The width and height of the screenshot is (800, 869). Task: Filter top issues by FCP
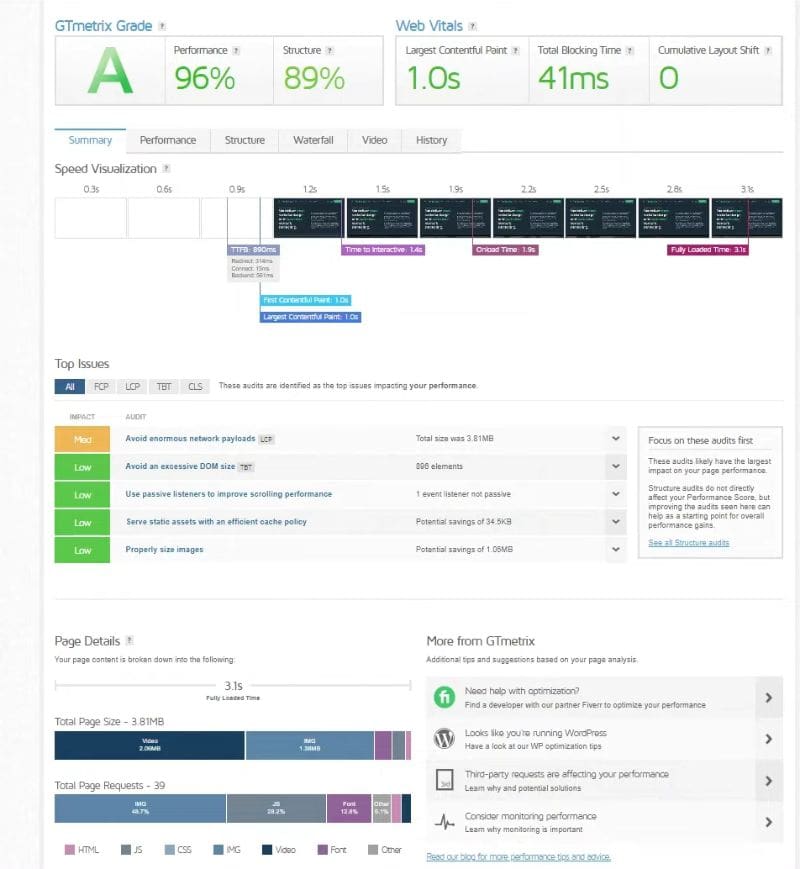[x=101, y=386]
